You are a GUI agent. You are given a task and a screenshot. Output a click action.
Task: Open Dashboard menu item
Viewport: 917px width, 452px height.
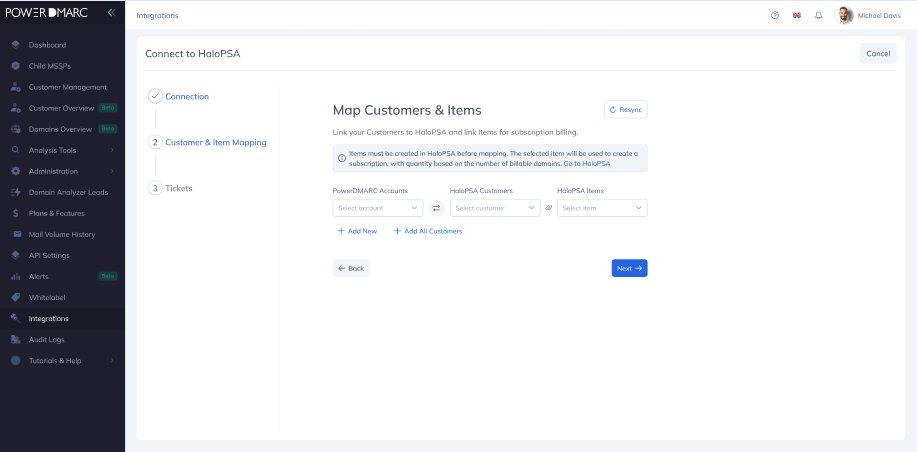click(x=47, y=45)
